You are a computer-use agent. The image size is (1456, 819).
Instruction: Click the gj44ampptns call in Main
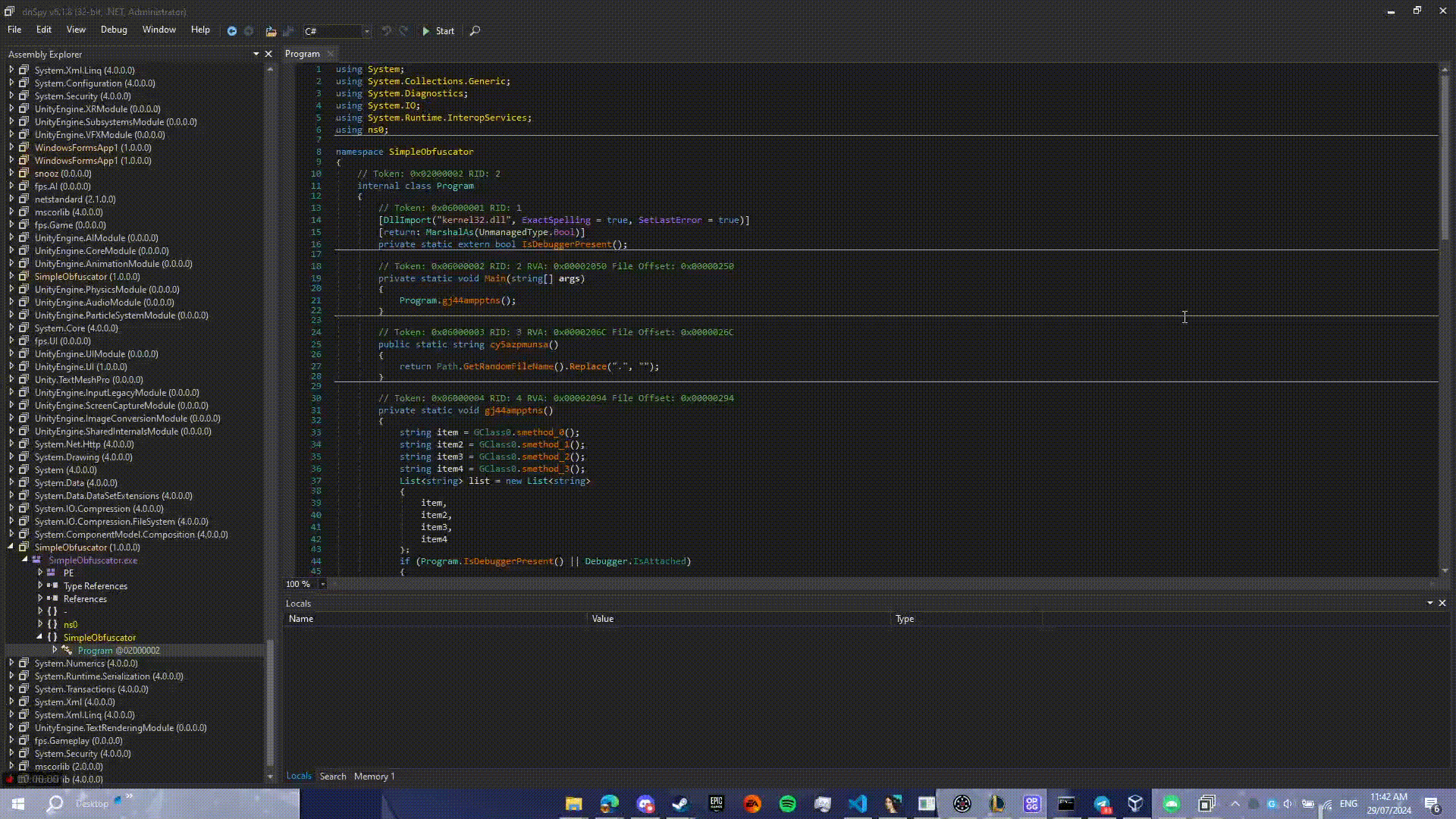(471, 300)
